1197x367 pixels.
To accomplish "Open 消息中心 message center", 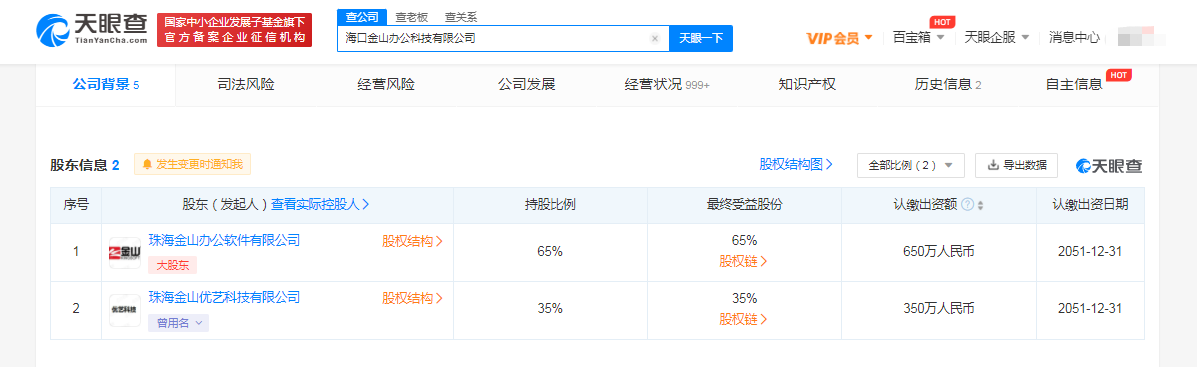I will [1074, 37].
